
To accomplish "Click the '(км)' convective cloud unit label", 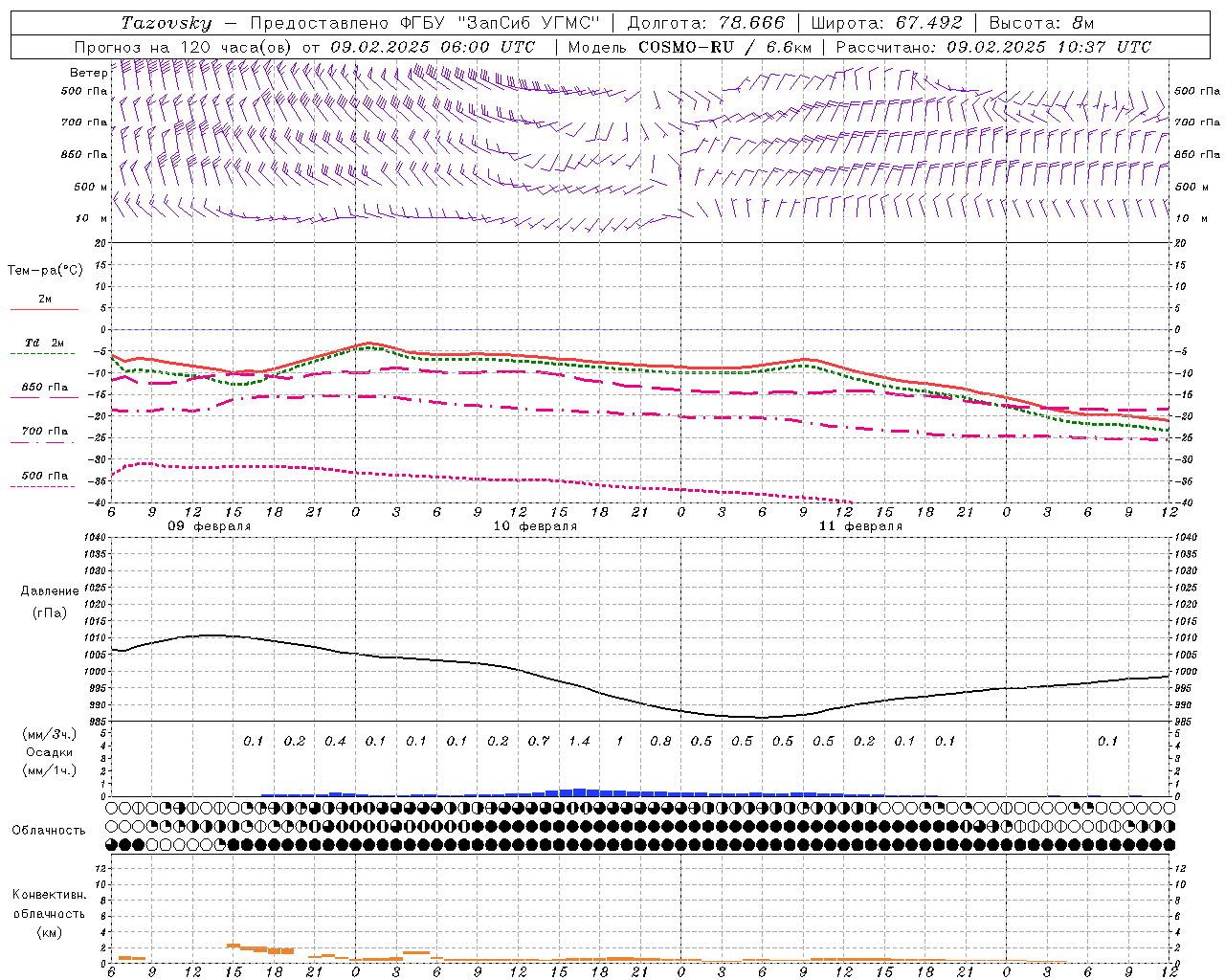I will pos(50,932).
